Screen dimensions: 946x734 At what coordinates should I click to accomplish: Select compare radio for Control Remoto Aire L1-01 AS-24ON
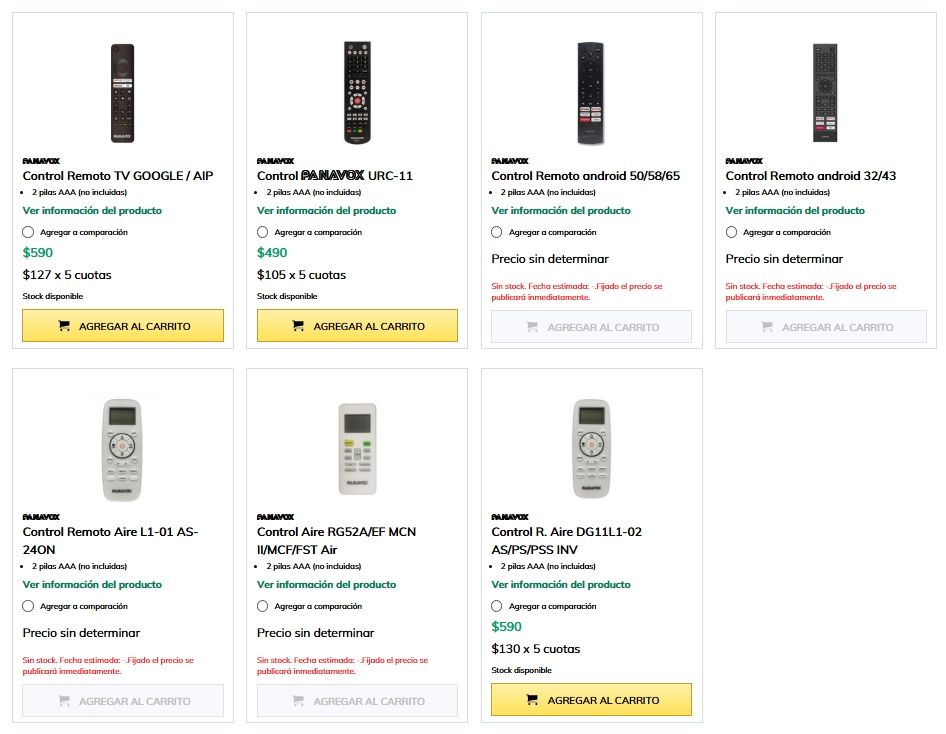29,606
